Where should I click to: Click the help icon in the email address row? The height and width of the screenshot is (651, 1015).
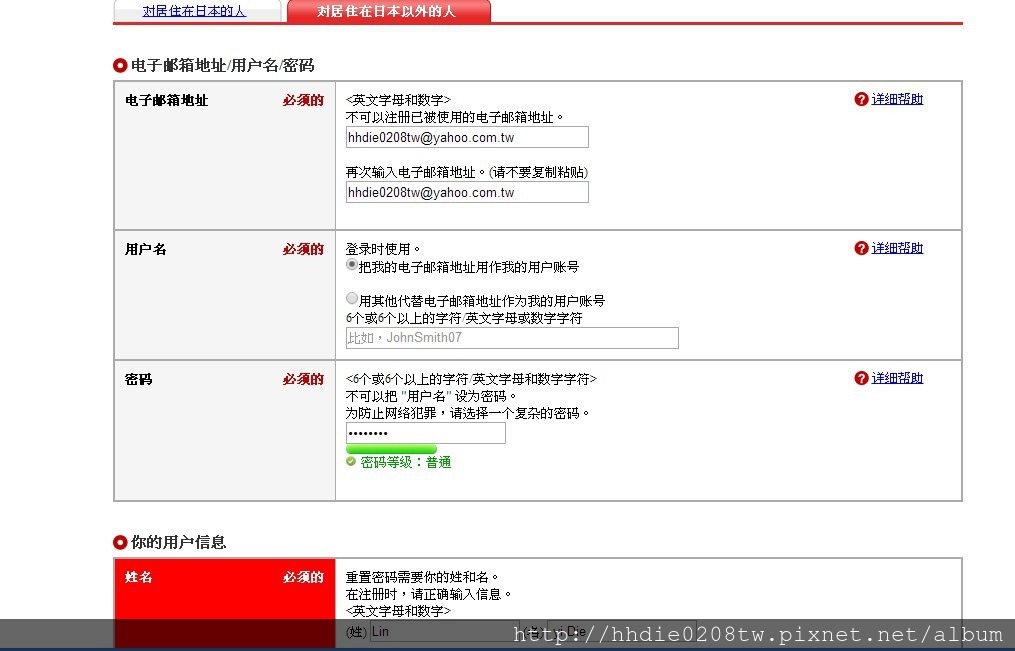point(861,99)
